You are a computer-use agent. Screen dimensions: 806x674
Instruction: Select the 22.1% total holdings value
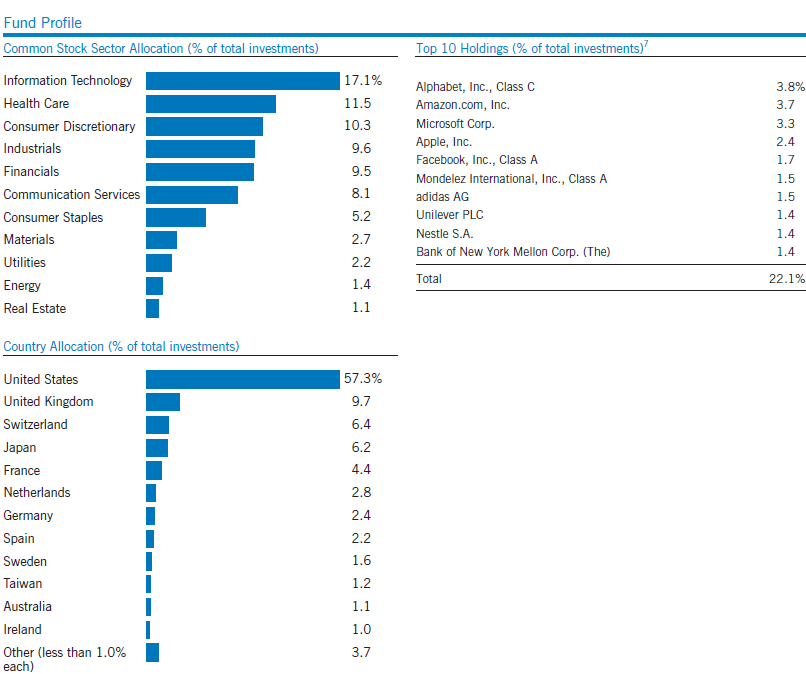click(787, 279)
